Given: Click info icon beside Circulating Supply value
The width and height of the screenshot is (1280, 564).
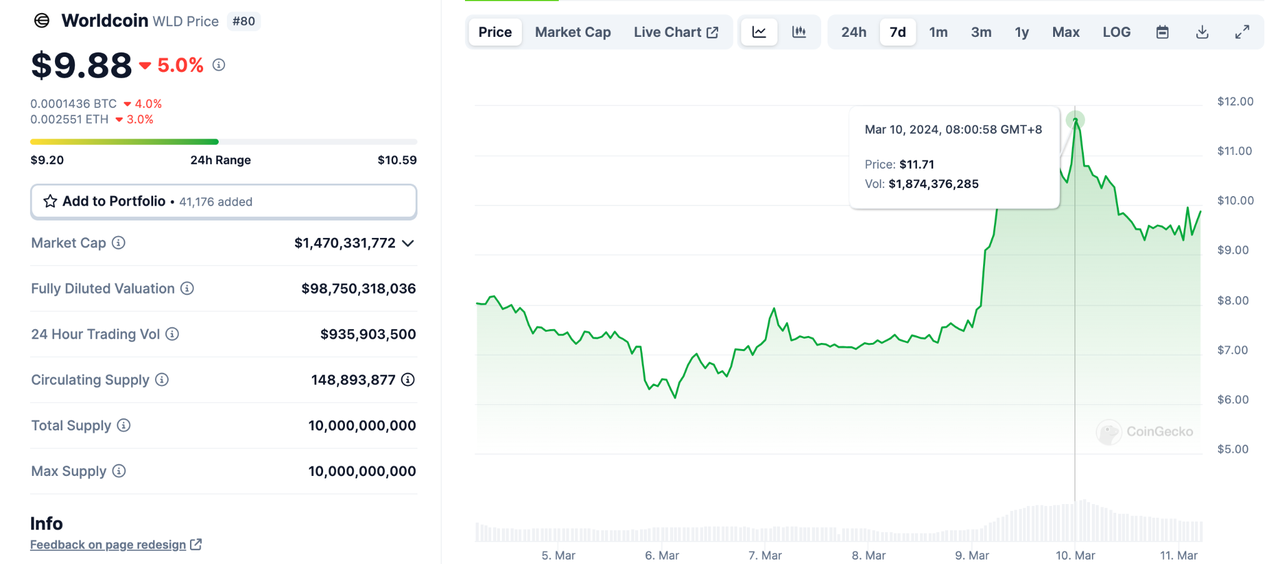Looking at the screenshot, I should [408, 380].
